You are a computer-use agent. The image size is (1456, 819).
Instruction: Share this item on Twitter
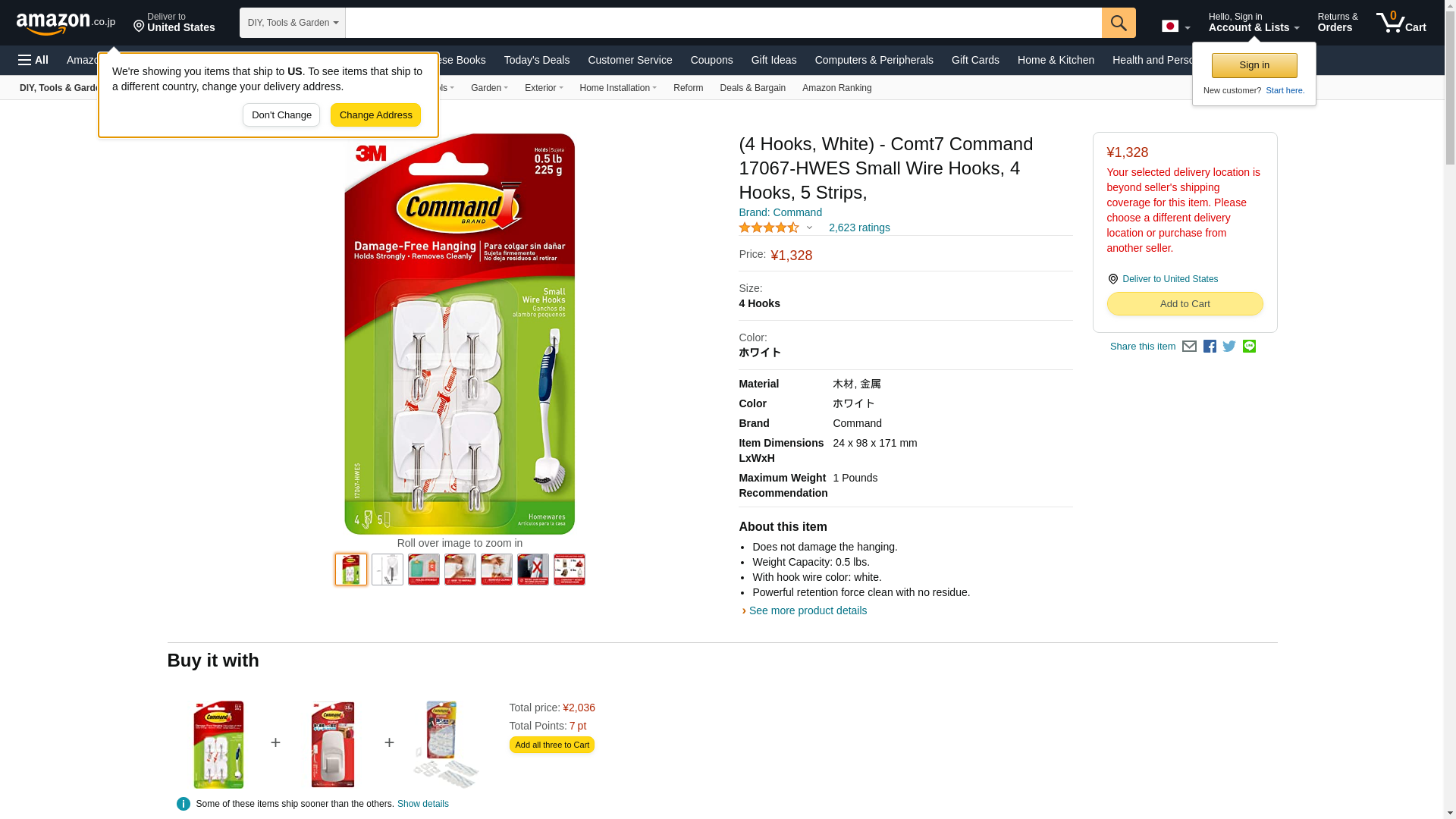pyautogui.click(x=1229, y=347)
